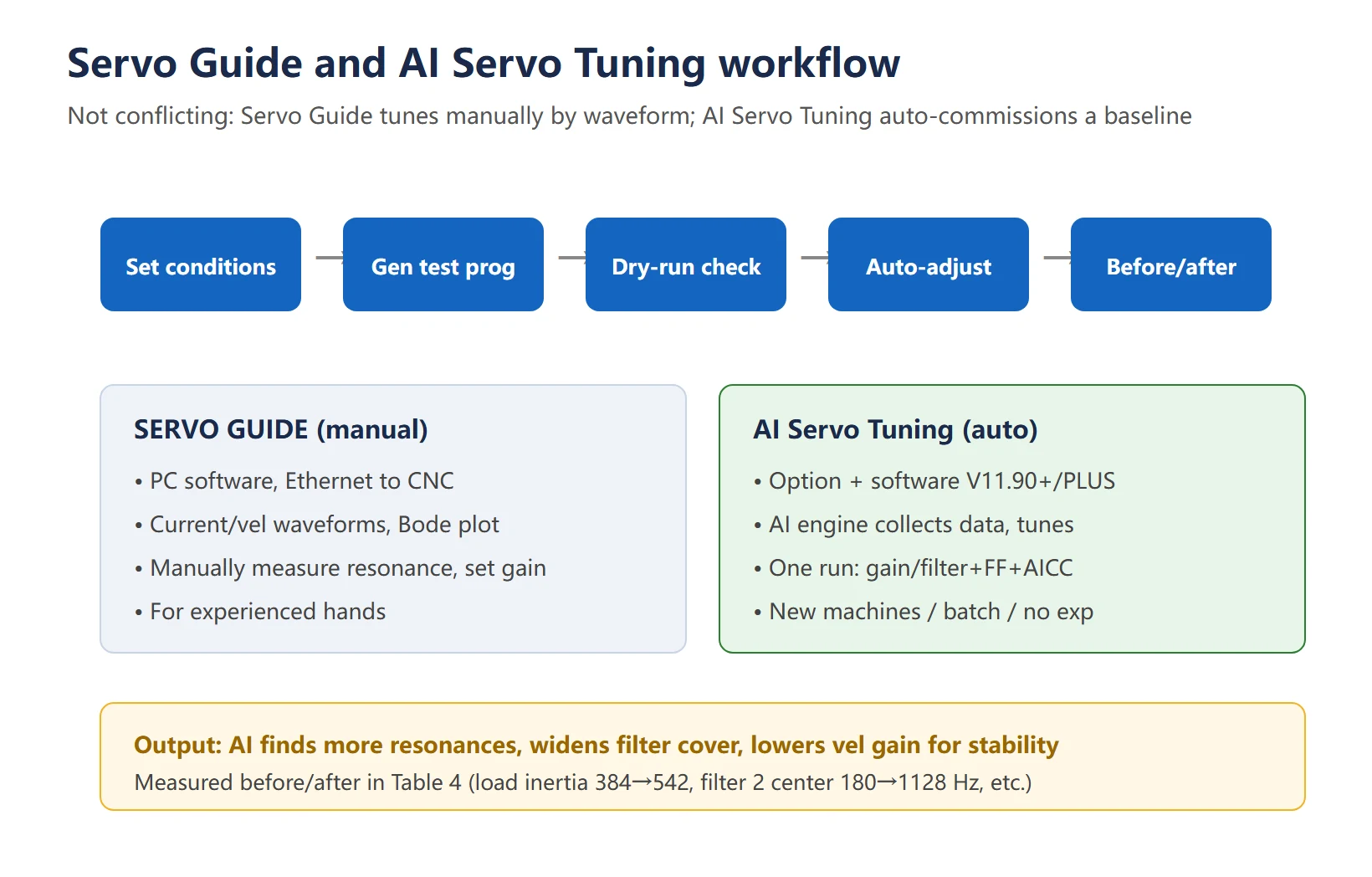Viewport: 1372px width, 877px height.
Task: Click the subtitle starting "Not conflicting: Servo Guide"
Action: [x=629, y=115]
